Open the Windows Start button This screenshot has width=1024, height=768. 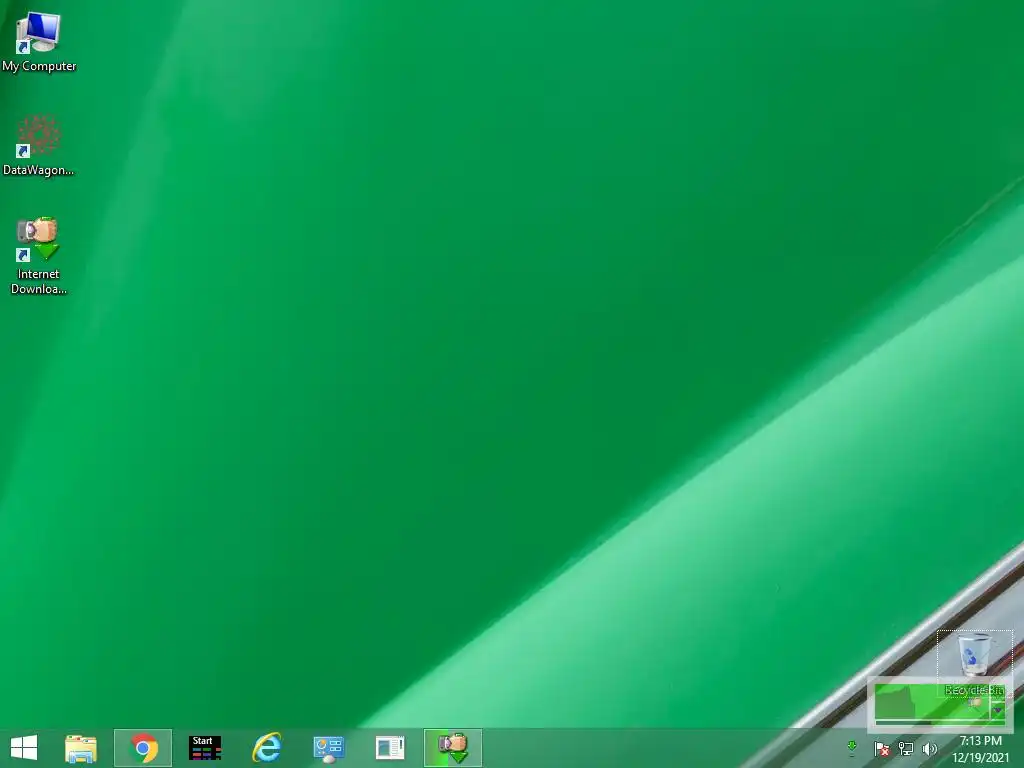coord(24,748)
